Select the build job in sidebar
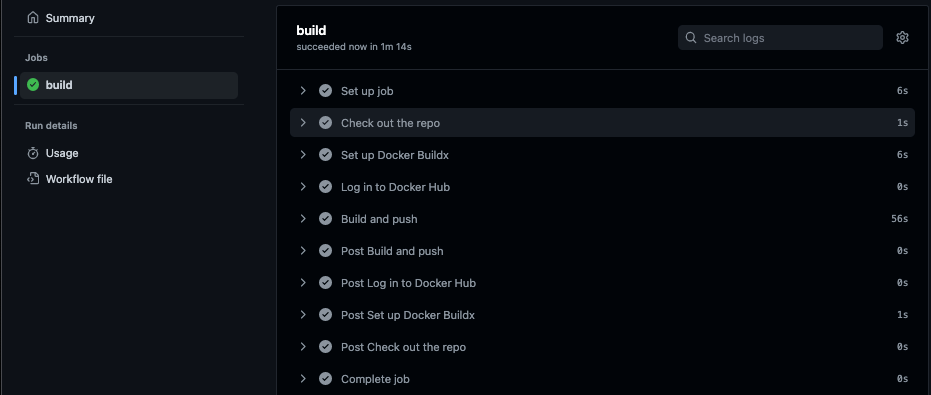 129,85
